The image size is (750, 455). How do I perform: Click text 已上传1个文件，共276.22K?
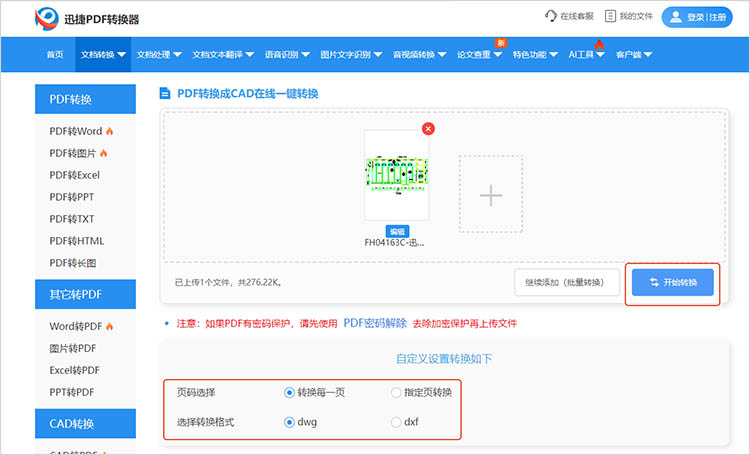point(228,282)
